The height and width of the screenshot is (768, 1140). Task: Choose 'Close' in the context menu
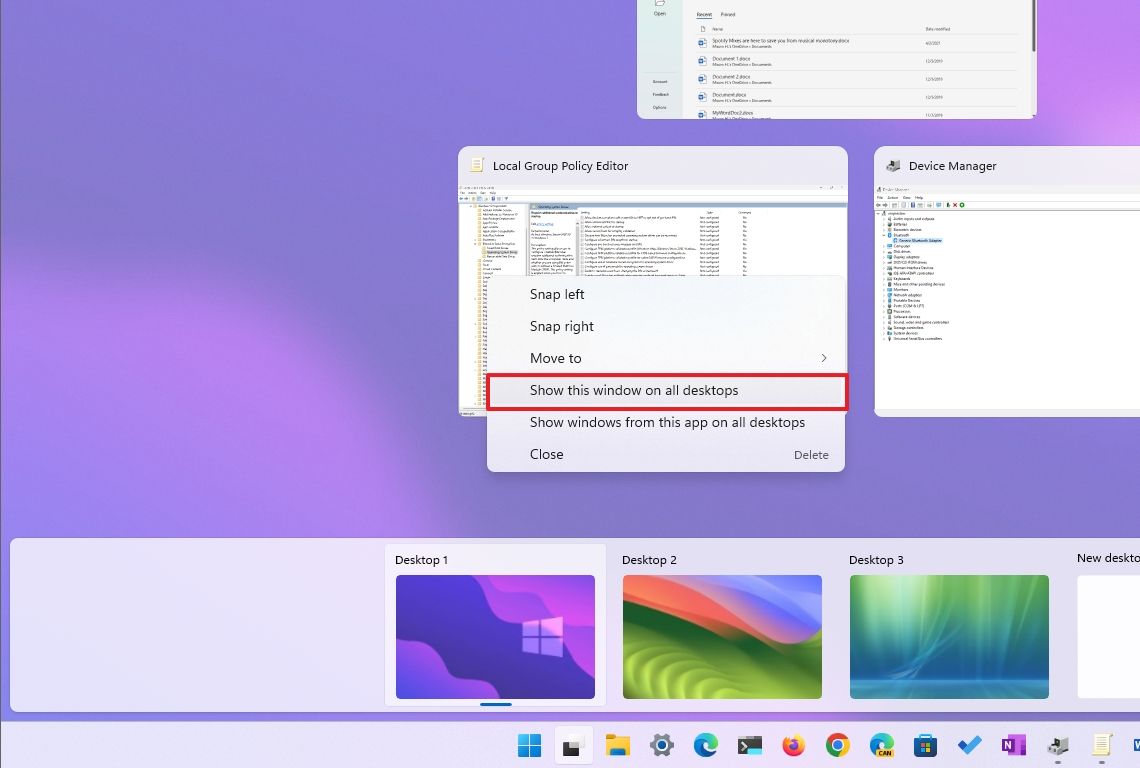point(546,454)
